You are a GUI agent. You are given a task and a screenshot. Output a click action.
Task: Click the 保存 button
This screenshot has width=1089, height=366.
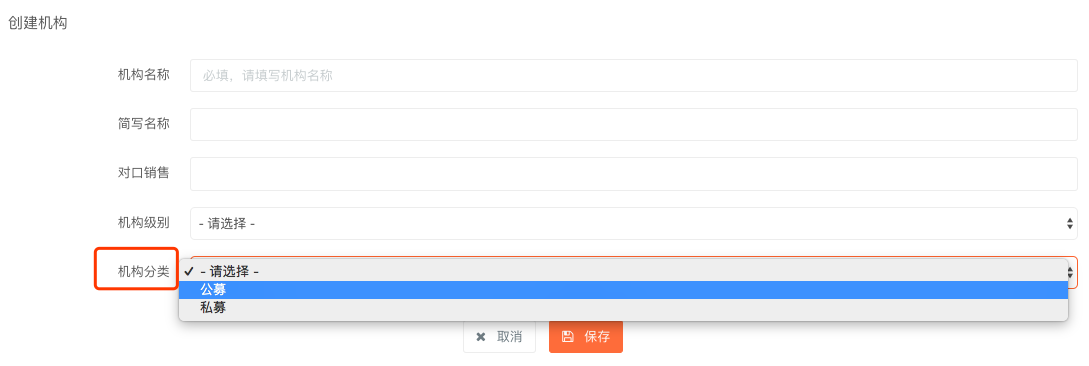pyautogui.click(x=585, y=337)
